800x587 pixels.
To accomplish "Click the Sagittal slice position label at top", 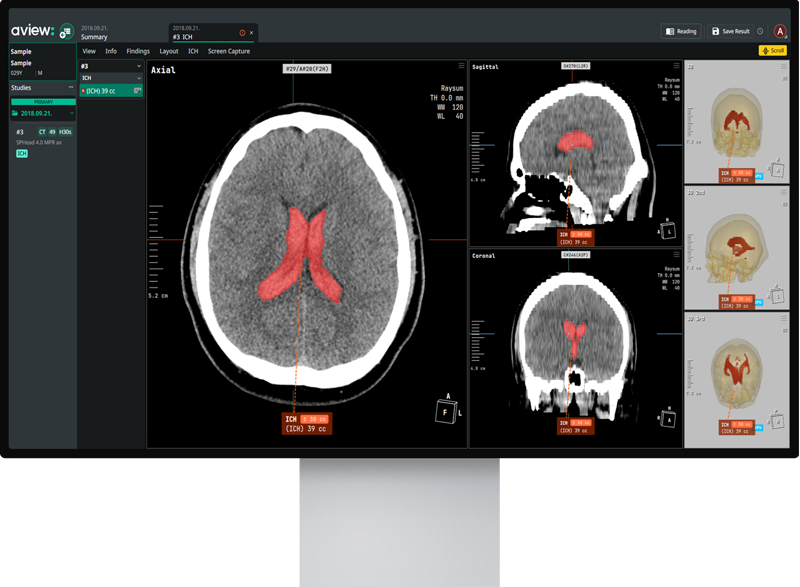I will pos(576,66).
